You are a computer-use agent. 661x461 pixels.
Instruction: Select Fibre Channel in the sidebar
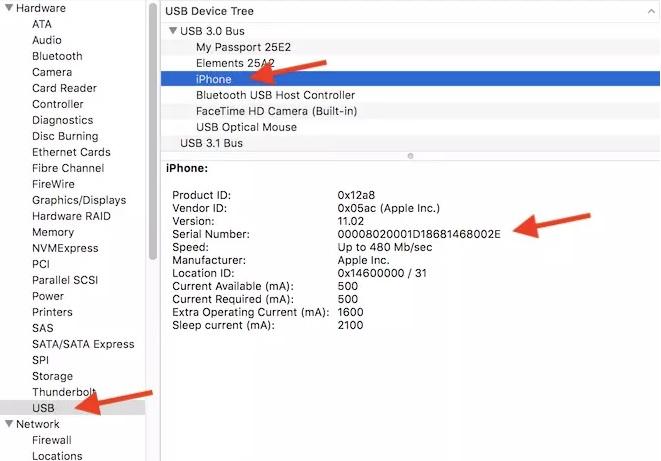(x=68, y=168)
